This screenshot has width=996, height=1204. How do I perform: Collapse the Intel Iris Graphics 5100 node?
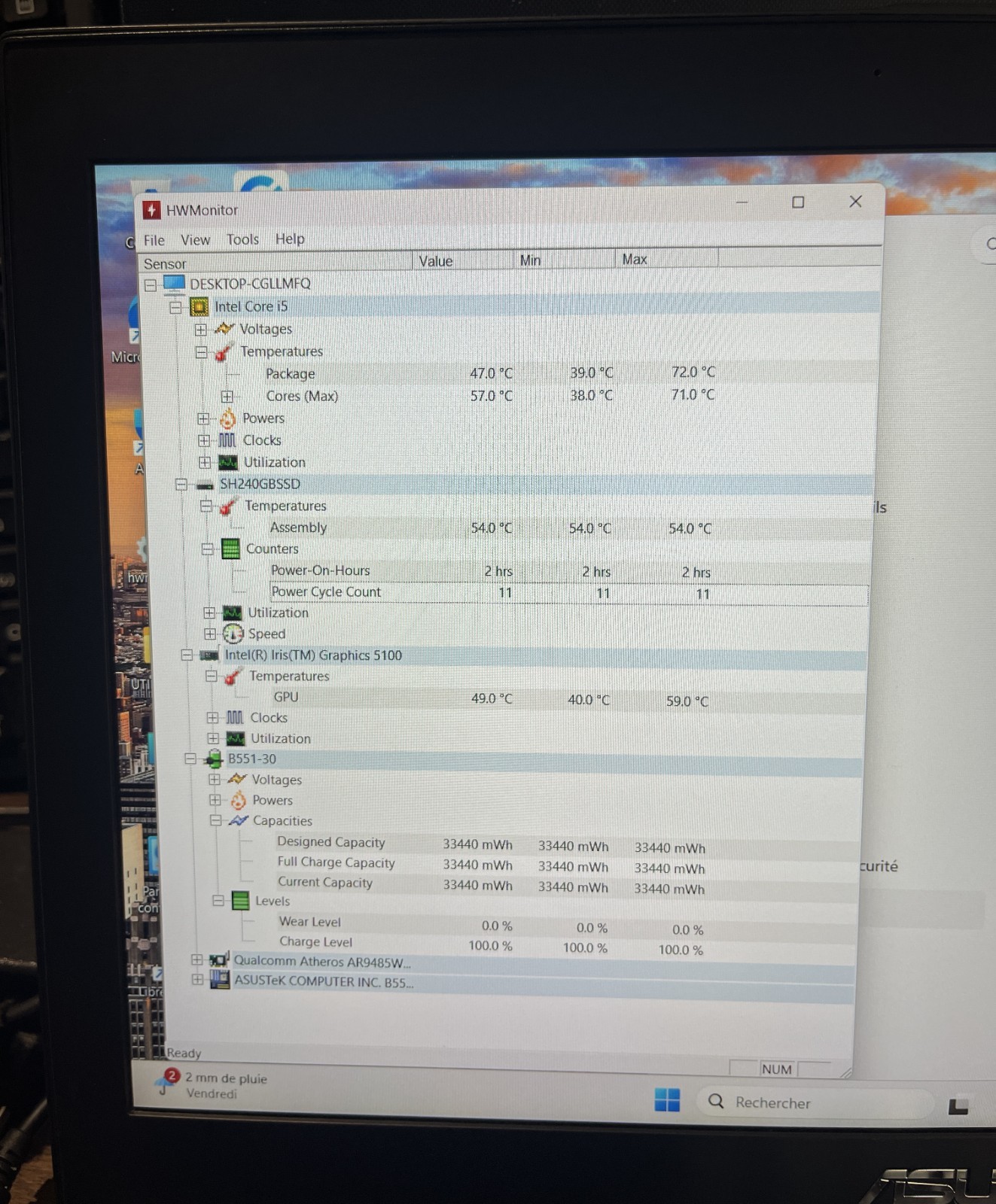tap(186, 655)
